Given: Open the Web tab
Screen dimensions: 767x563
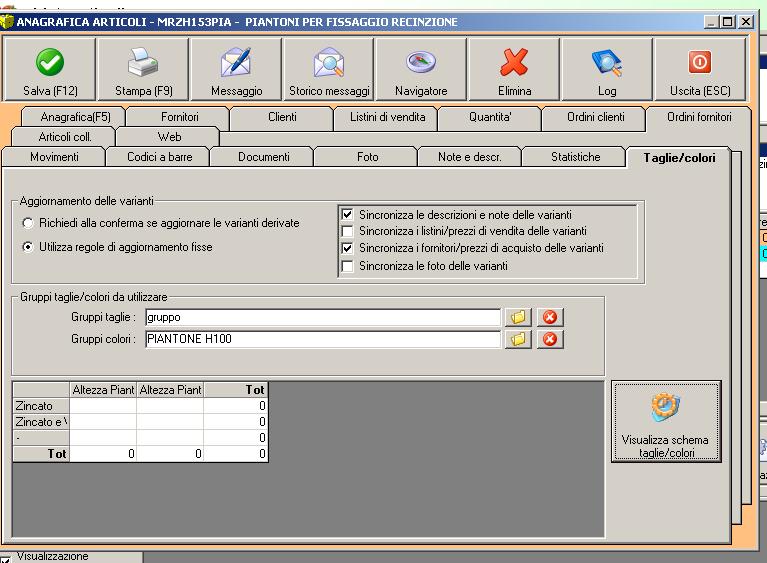Looking at the screenshot, I should 169,137.
